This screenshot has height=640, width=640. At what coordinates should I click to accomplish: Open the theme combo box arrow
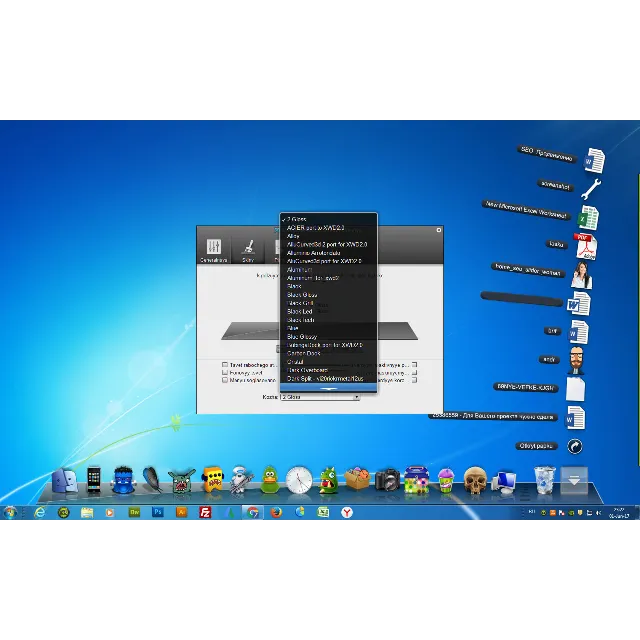(356, 397)
